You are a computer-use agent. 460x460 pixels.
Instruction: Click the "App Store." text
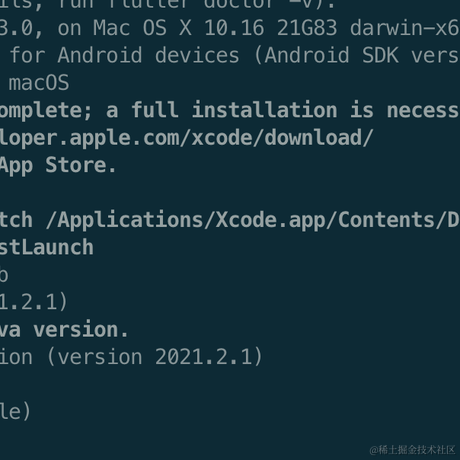(x=58, y=166)
